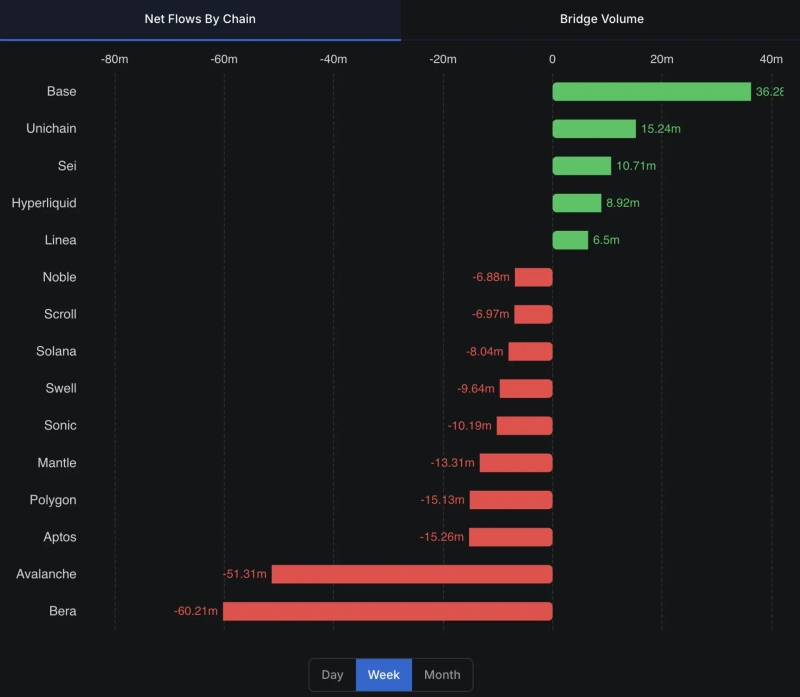Click the Hyperliquid 8.92m bar

click(x=577, y=203)
